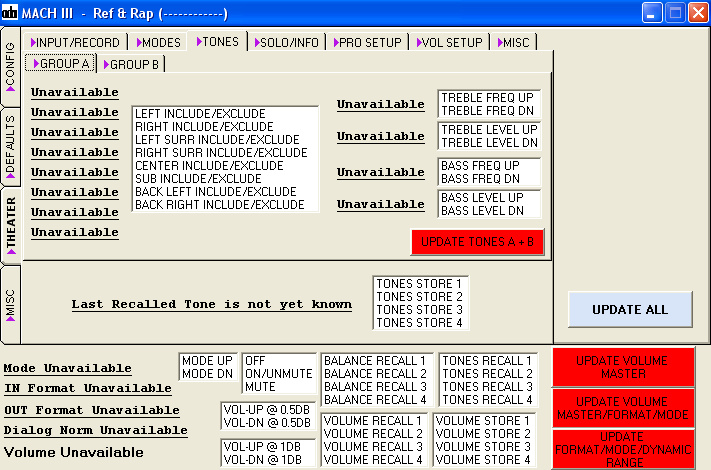Select BALANCE RECALL 1
The height and width of the screenshot is (470, 711).
coord(375,361)
